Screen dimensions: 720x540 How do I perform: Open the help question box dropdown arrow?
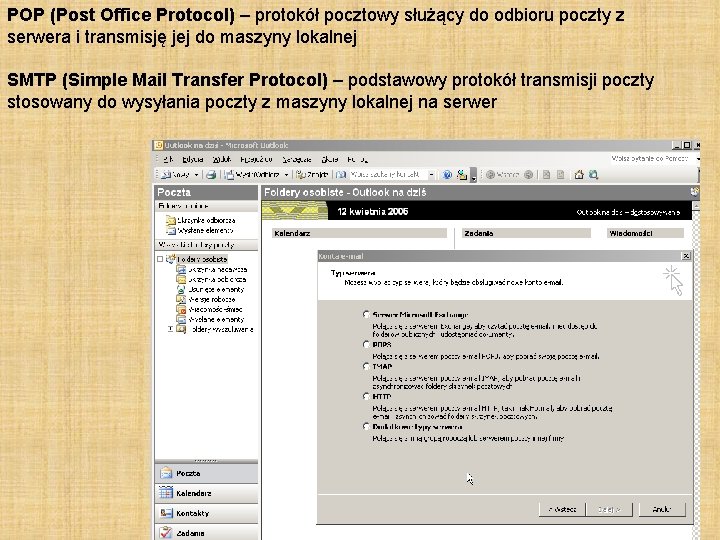coord(697,159)
